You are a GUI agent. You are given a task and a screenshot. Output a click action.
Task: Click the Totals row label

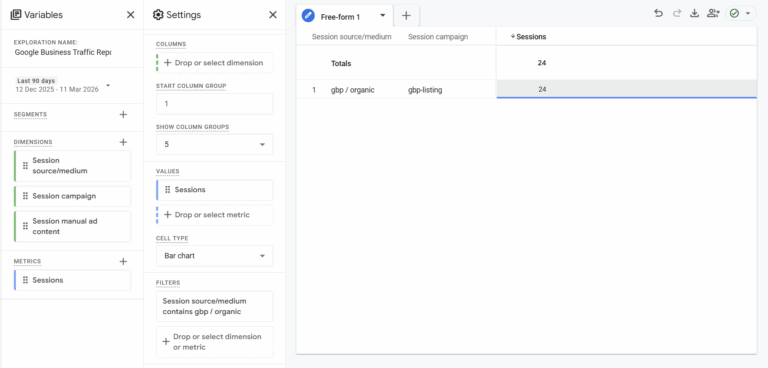[341, 63]
